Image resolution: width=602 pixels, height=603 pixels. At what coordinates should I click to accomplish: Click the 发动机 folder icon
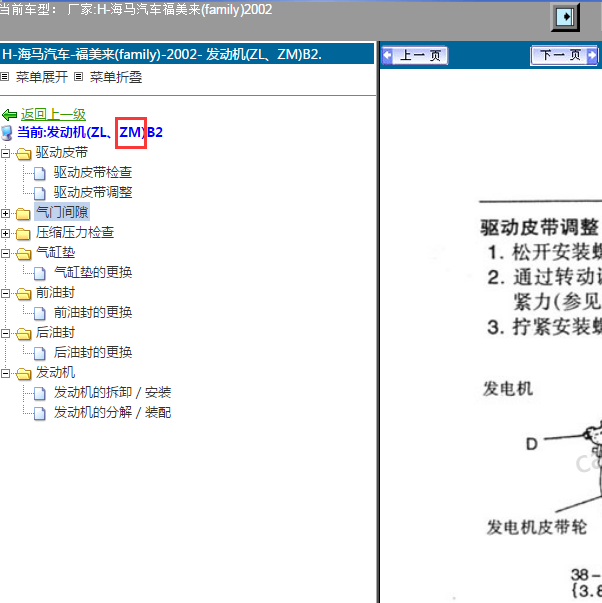pos(23,374)
